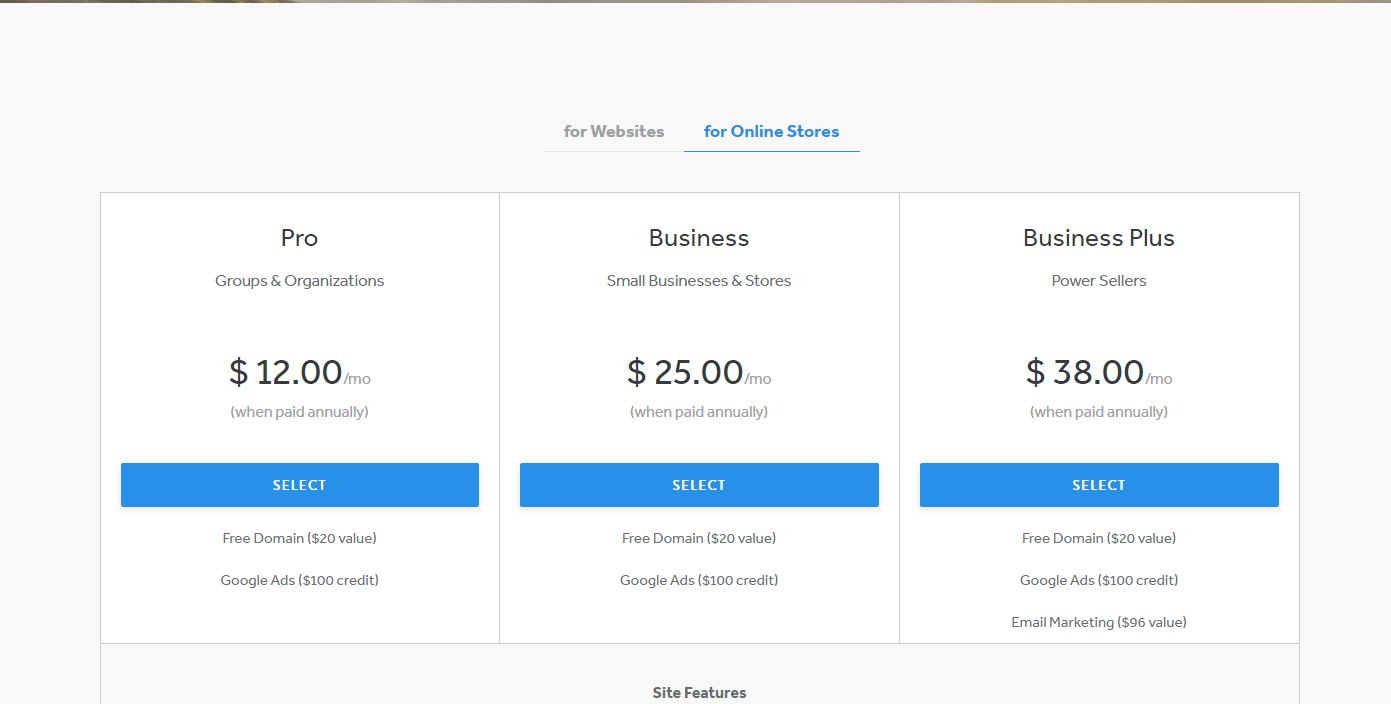Image resolution: width=1391 pixels, height=704 pixels.
Task: Click the Pro plan title
Action: tap(299, 238)
